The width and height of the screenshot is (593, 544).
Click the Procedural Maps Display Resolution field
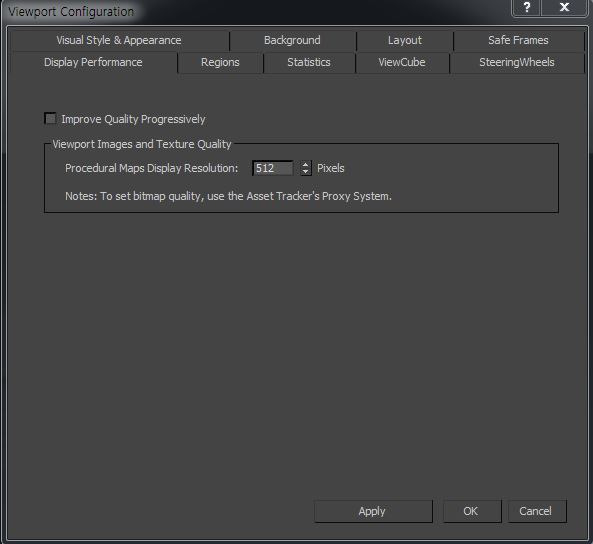[x=273, y=168]
